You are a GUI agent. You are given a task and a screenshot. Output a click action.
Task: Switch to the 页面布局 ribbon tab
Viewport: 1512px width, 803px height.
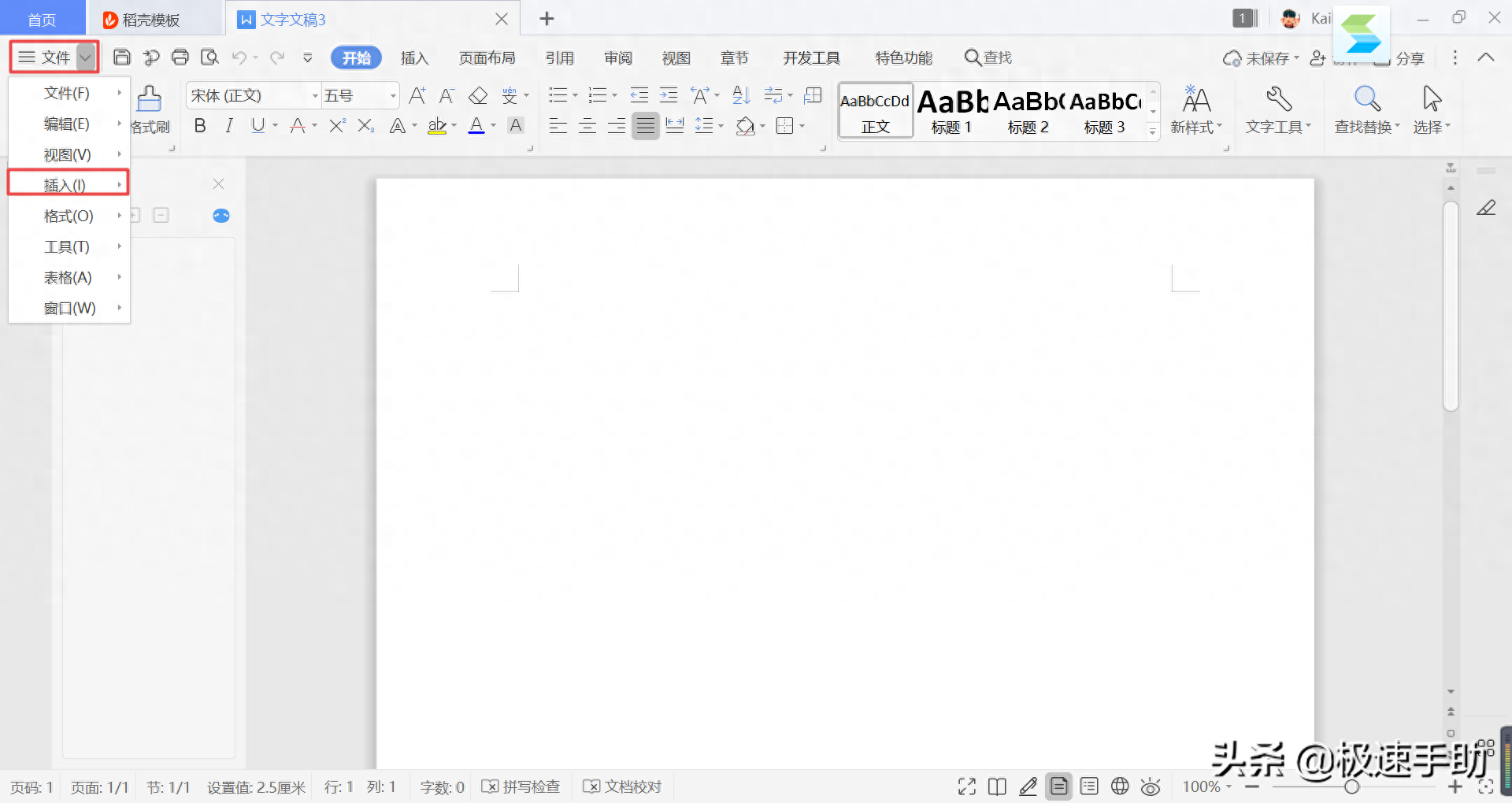pyautogui.click(x=487, y=57)
